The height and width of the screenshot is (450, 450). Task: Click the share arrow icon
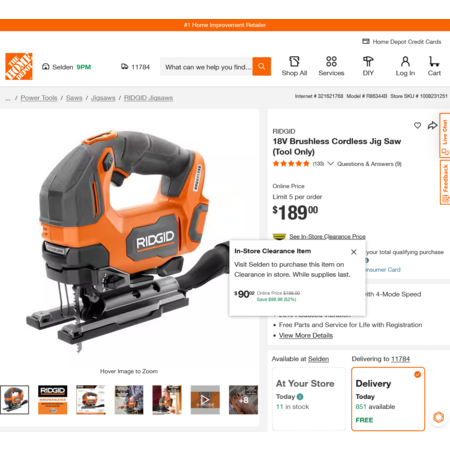pos(432,125)
